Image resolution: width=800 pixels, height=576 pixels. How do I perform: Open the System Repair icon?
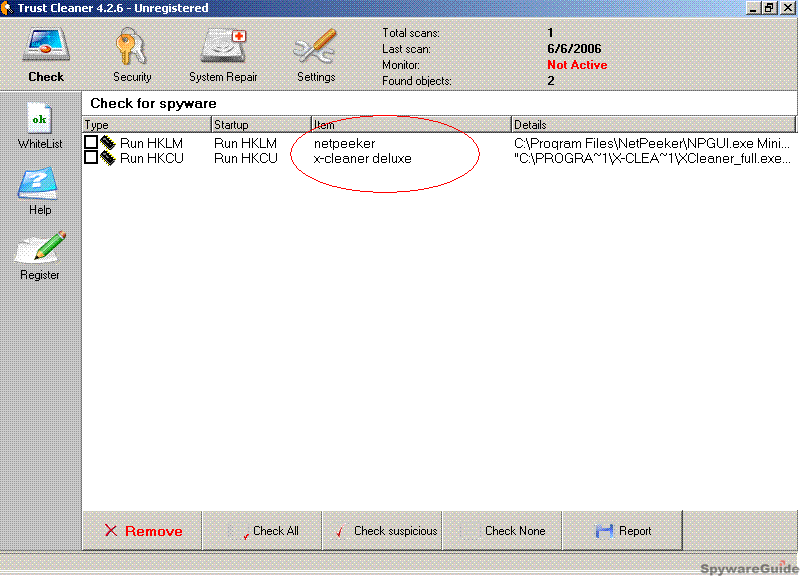click(223, 47)
